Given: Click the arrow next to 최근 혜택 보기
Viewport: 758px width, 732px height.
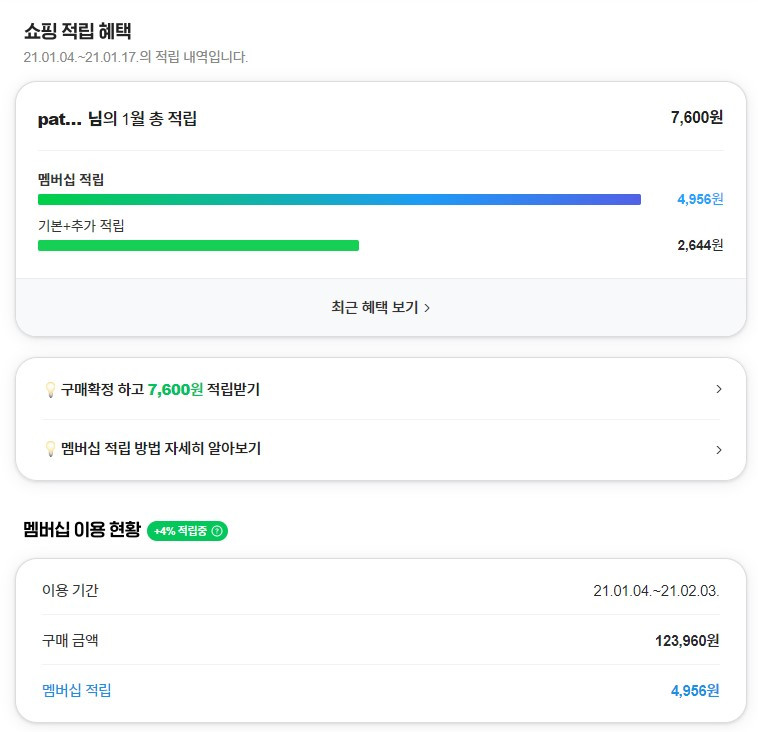Looking at the screenshot, I should pyautogui.click(x=427, y=308).
